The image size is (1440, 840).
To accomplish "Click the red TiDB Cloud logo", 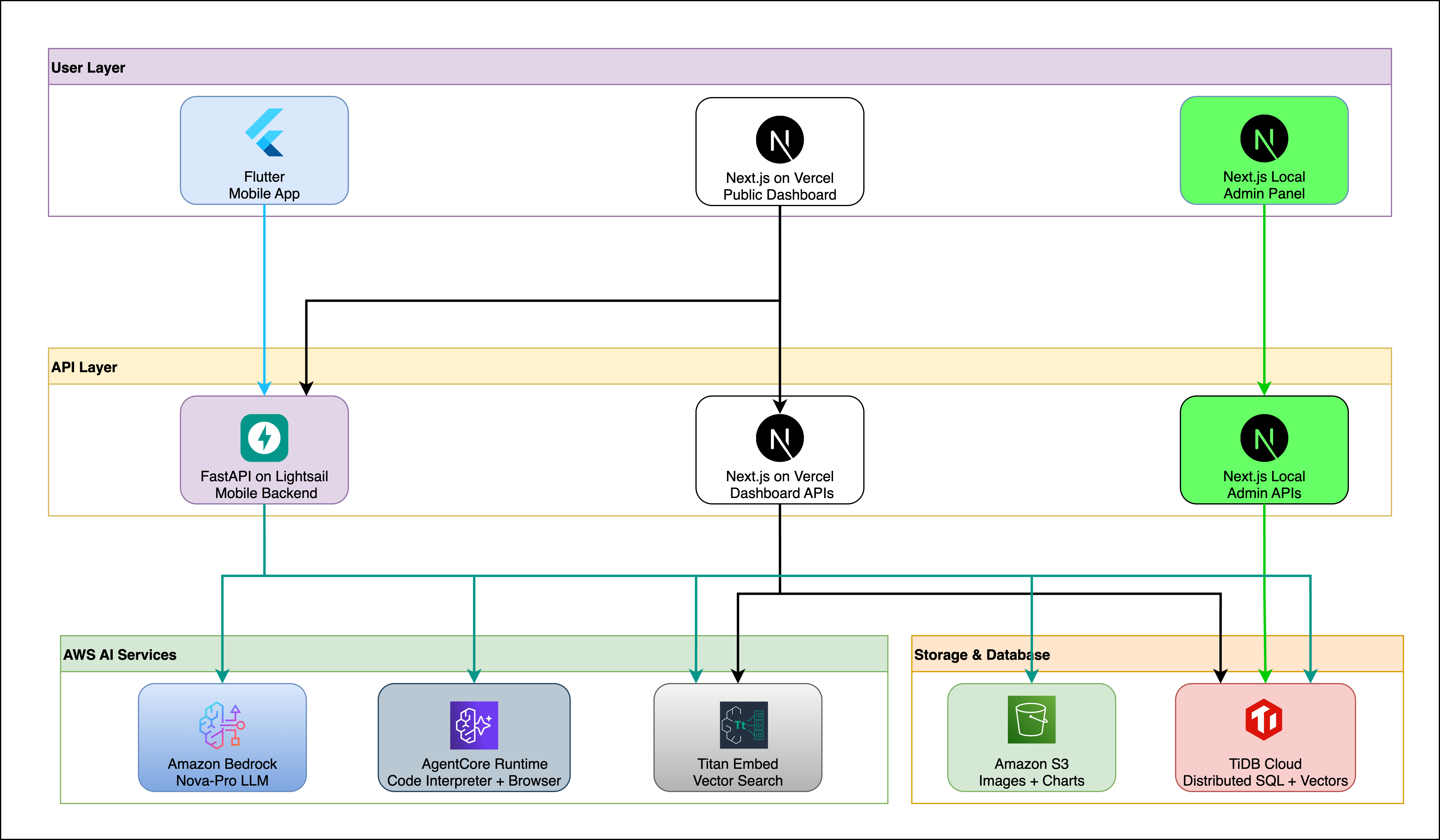I will point(1264,719).
